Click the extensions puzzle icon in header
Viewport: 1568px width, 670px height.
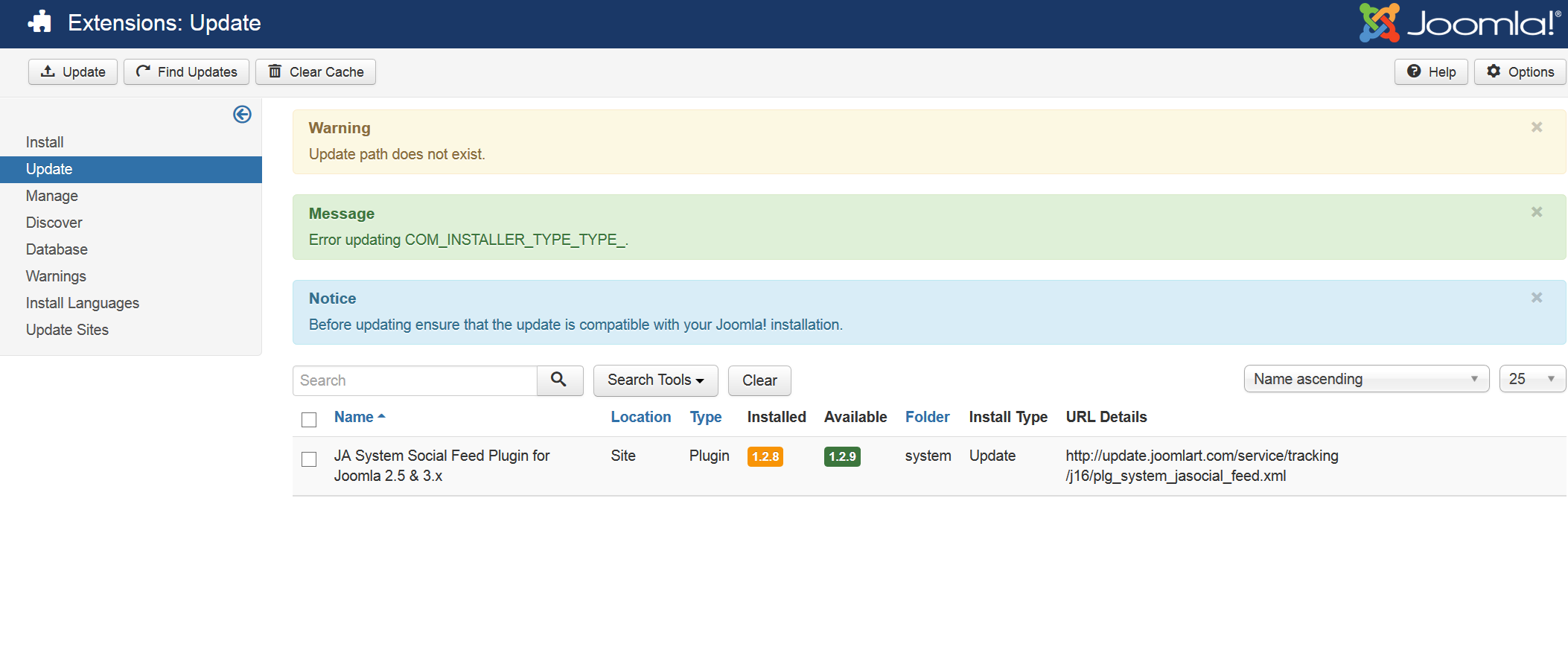40,22
